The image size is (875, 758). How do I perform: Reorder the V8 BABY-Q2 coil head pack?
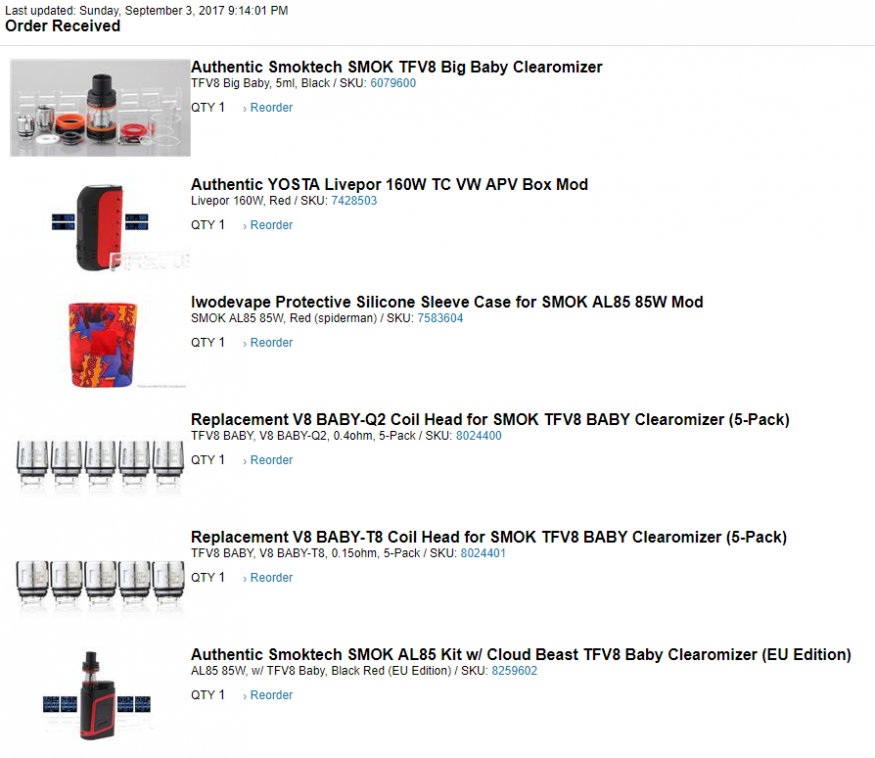[268, 460]
